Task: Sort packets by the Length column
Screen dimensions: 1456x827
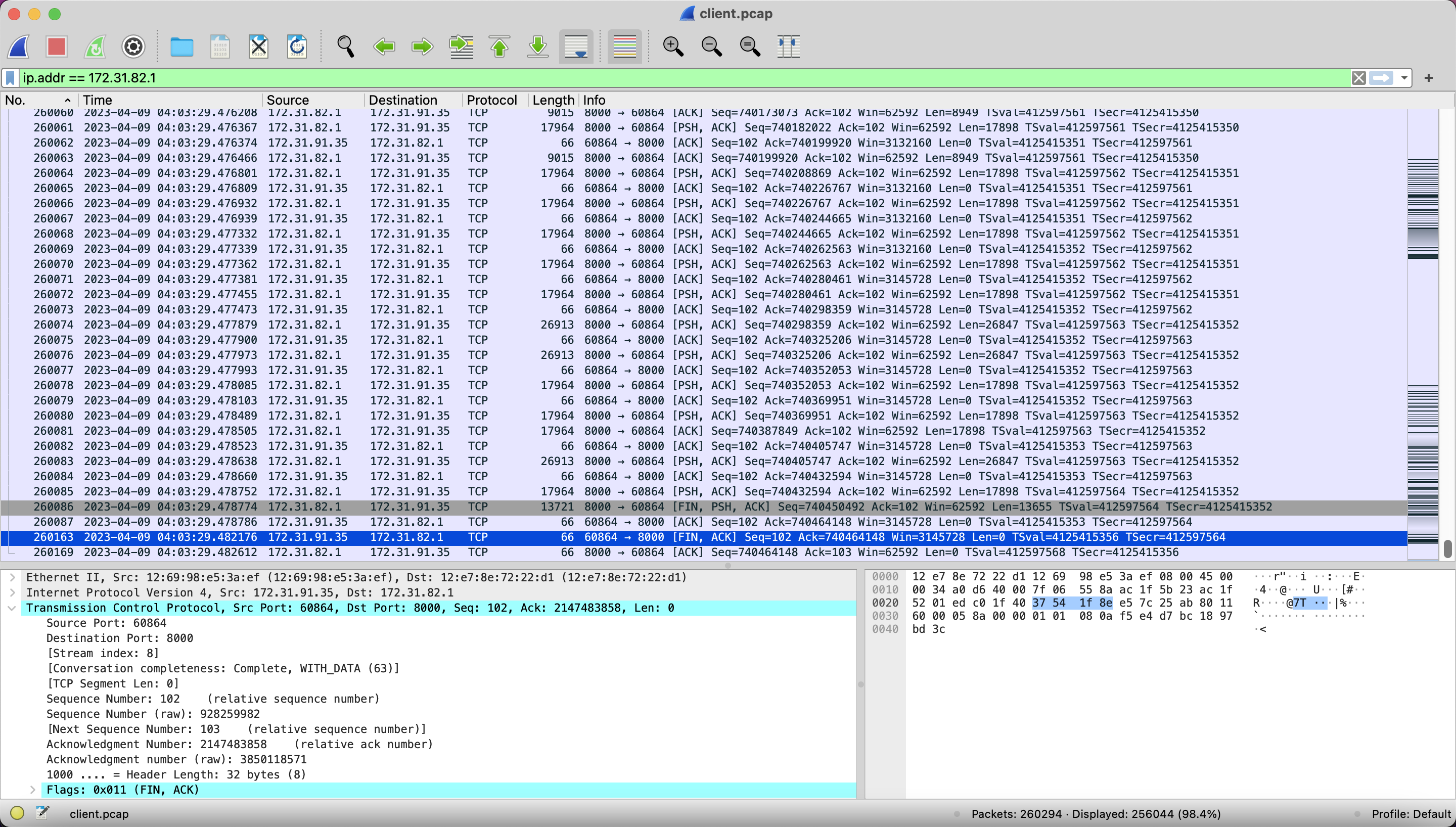Action: tap(553, 100)
